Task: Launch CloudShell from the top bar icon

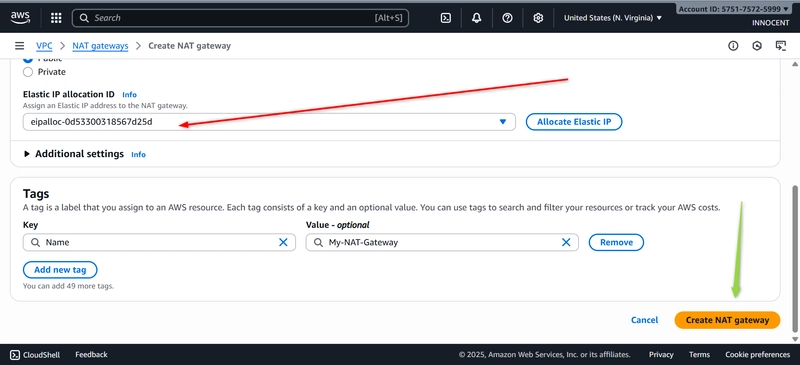Action: pyautogui.click(x=445, y=18)
